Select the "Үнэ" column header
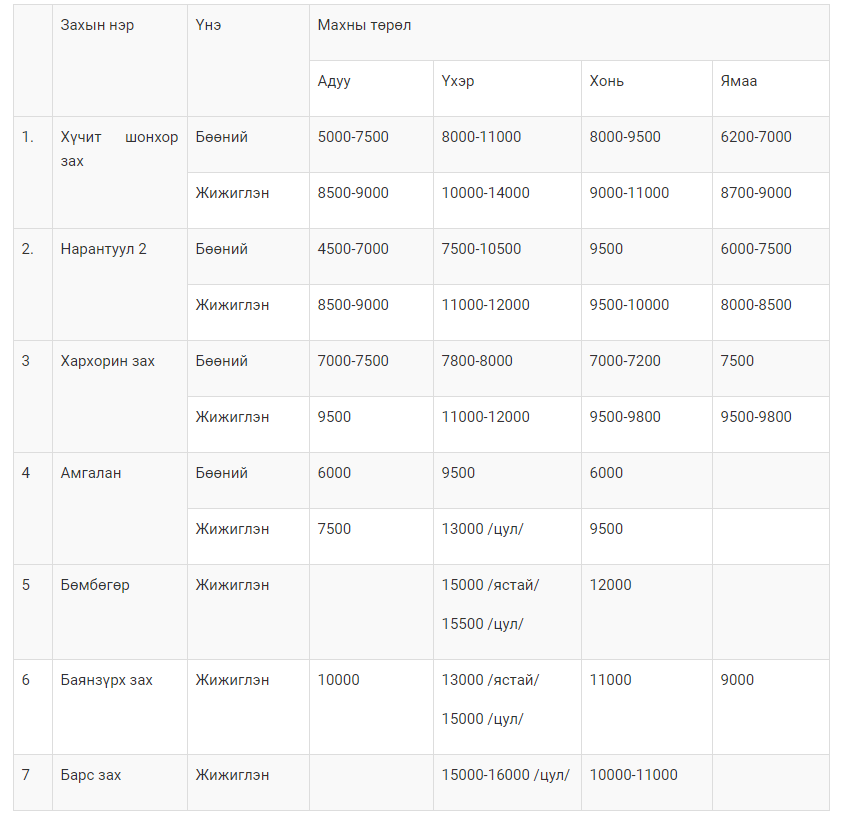This screenshot has height=821, width=841. point(208,26)
